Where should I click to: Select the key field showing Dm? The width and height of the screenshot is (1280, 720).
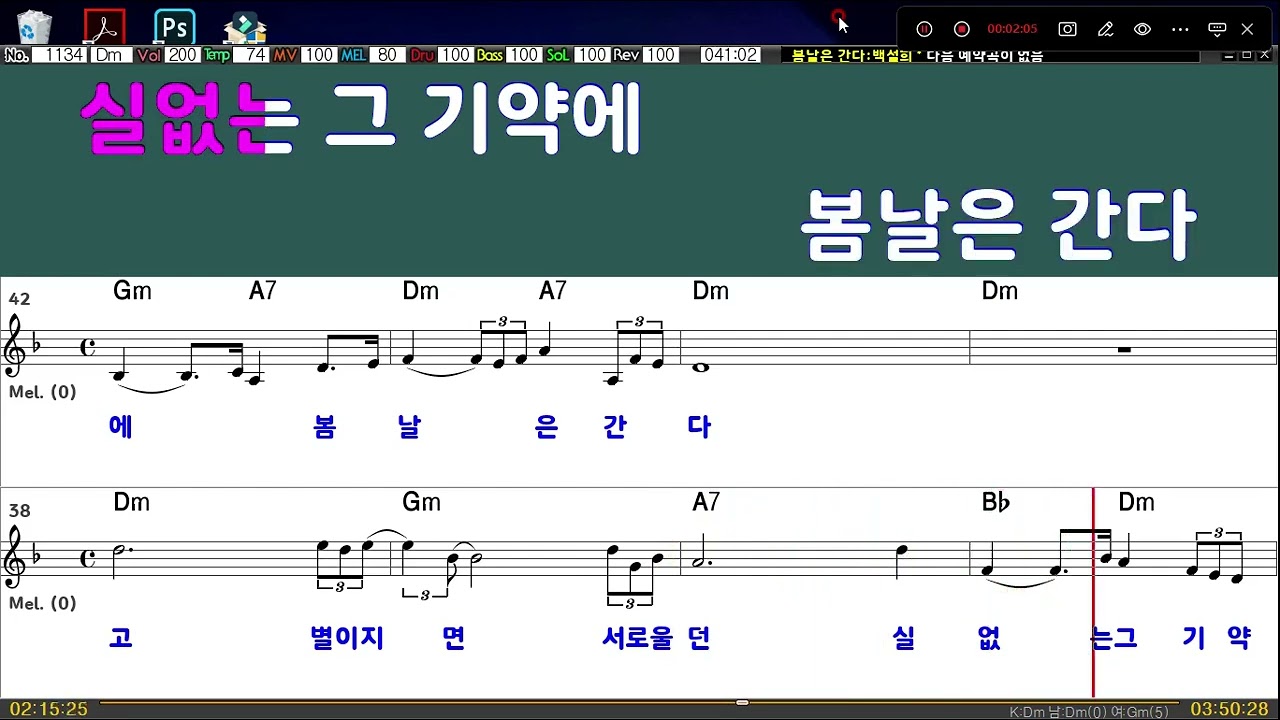(112, 55)
